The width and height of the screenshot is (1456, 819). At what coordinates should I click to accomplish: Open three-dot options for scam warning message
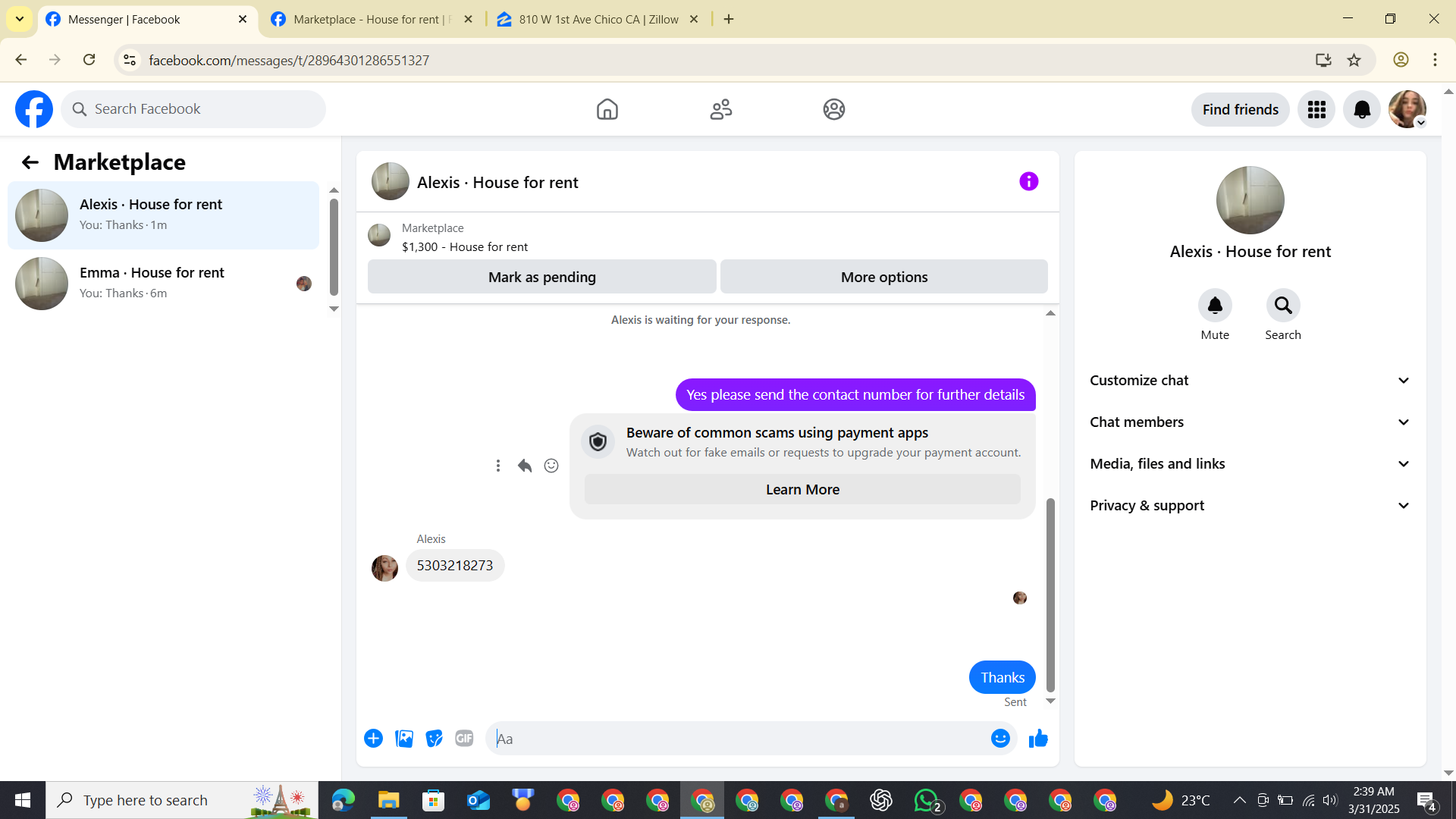click(498, 466)
